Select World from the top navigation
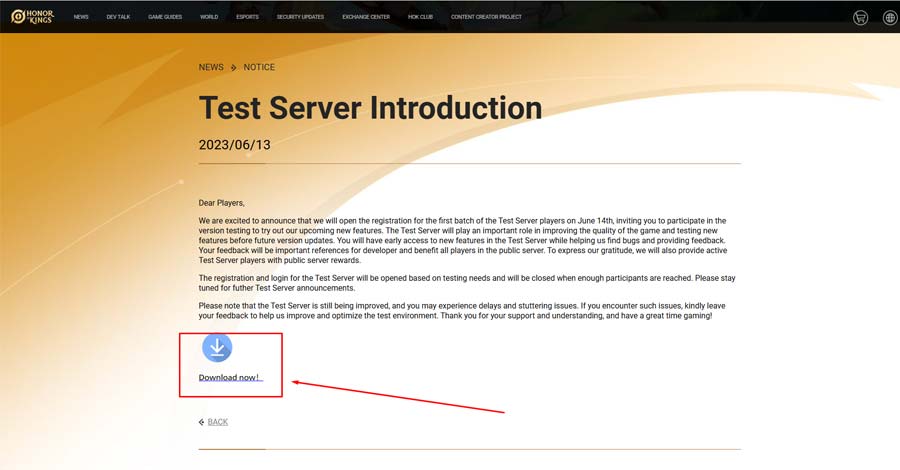 pos(209,17)
